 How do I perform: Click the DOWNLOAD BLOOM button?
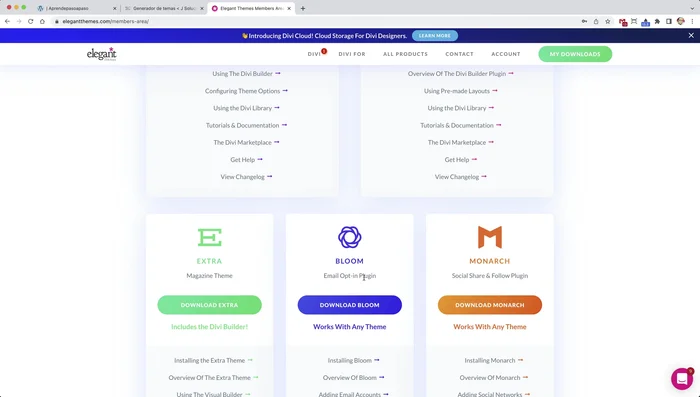pyautogui.click(x=350, y=305)
